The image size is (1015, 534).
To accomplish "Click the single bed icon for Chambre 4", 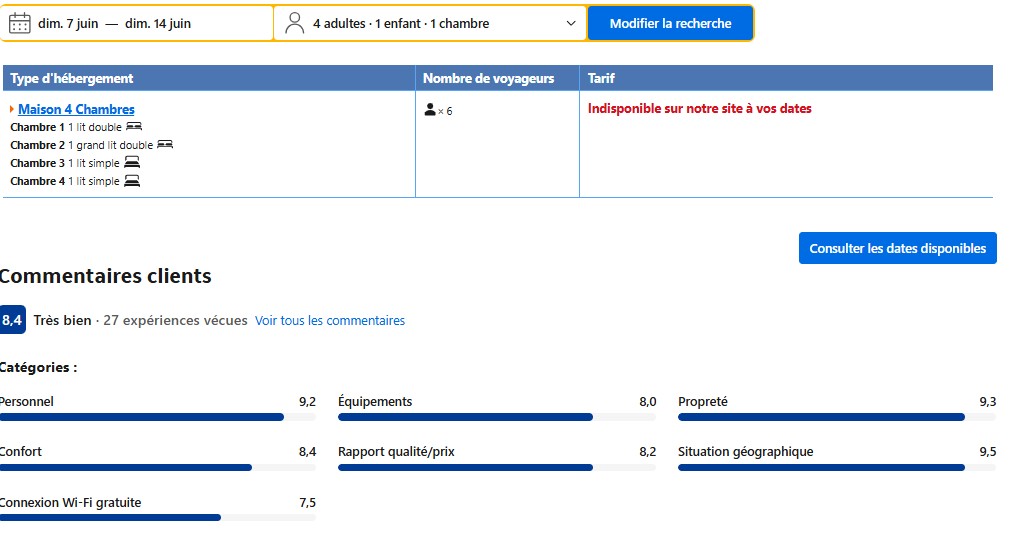I will click(132, 181).
